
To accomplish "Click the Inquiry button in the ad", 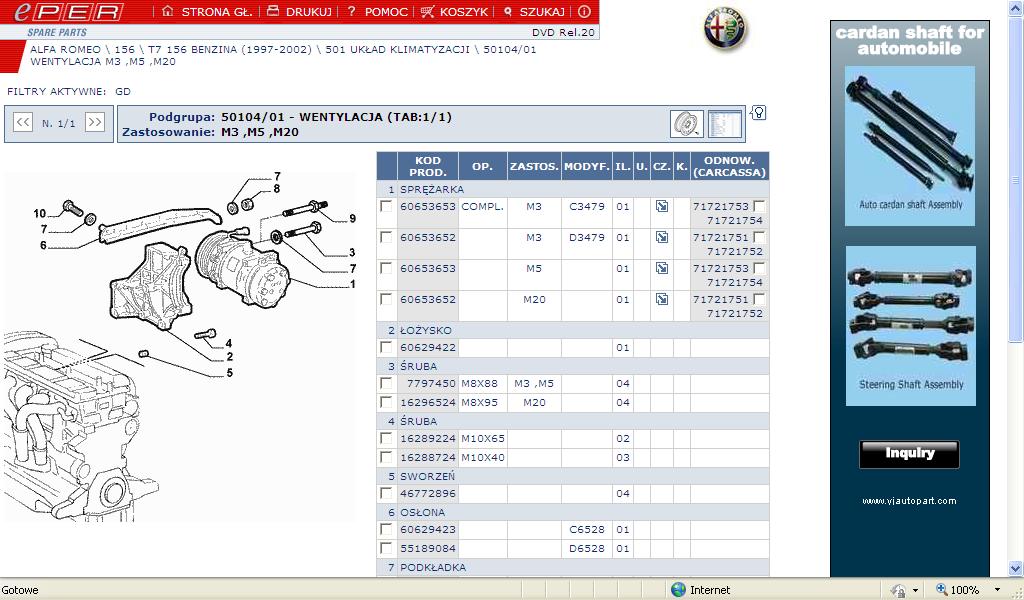I will pos(909,454).
